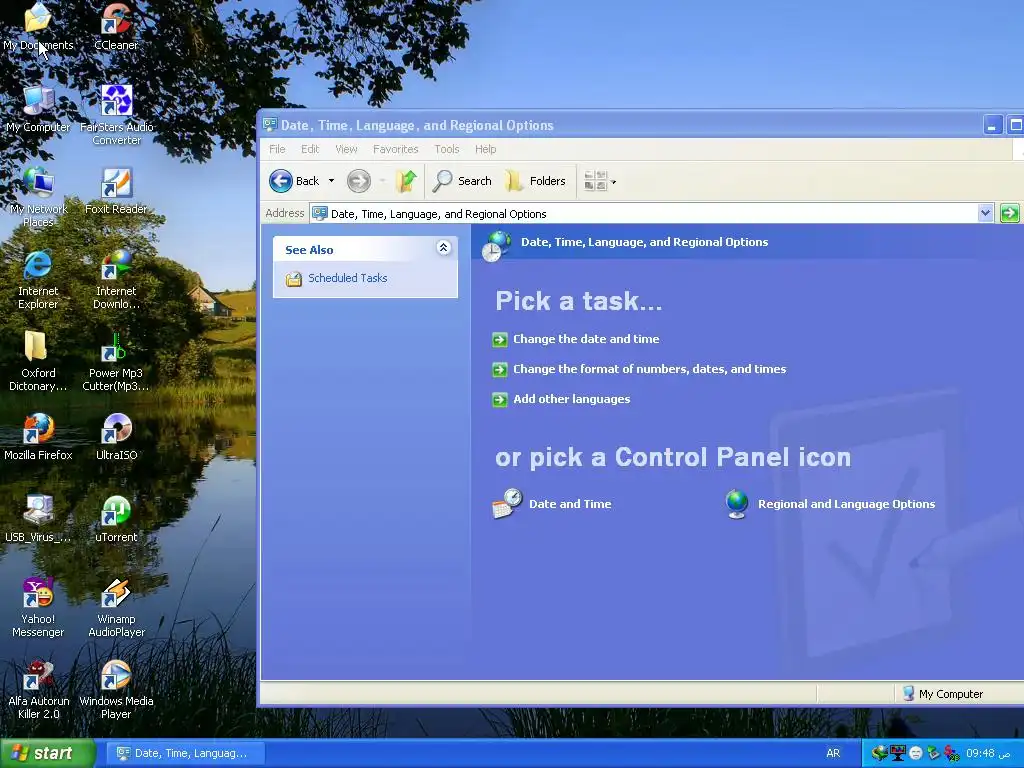Select Winamp AudioPlayer shortcut
The image size is (1024, 768).
(x=116, y=607)
